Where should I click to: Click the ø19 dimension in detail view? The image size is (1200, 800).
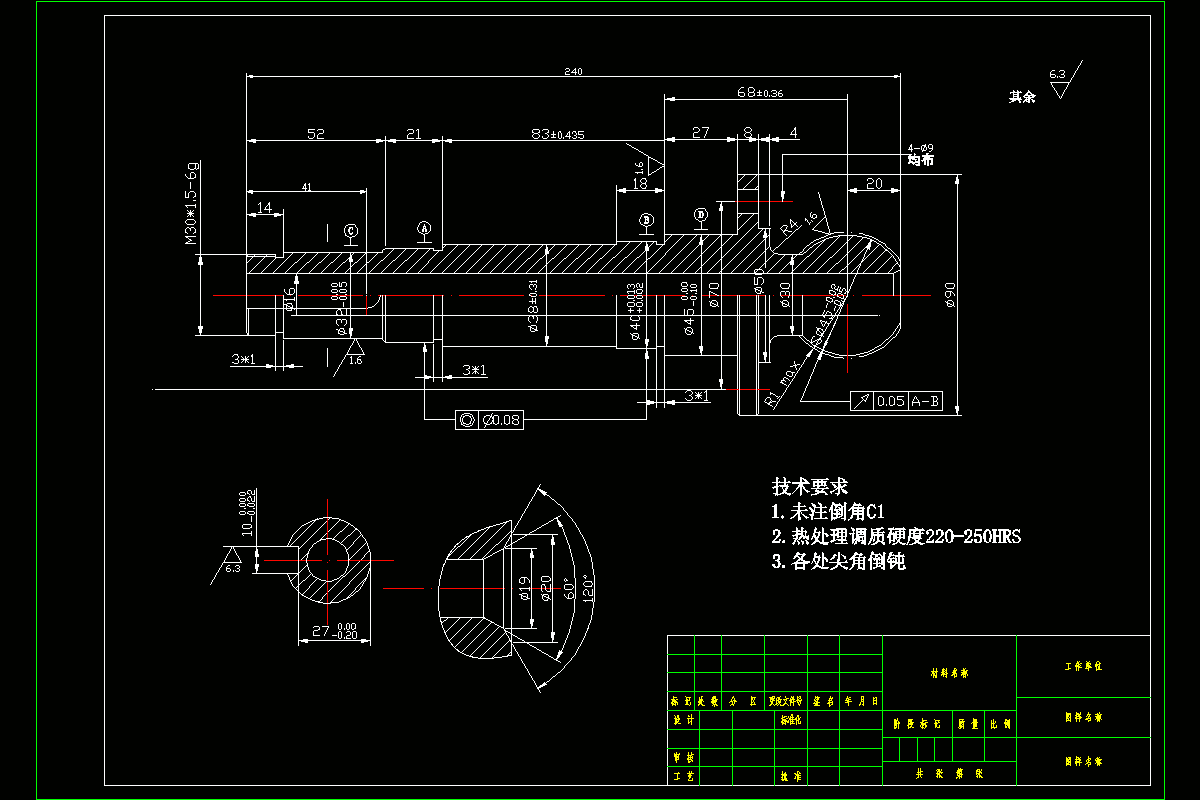point(526,587)
